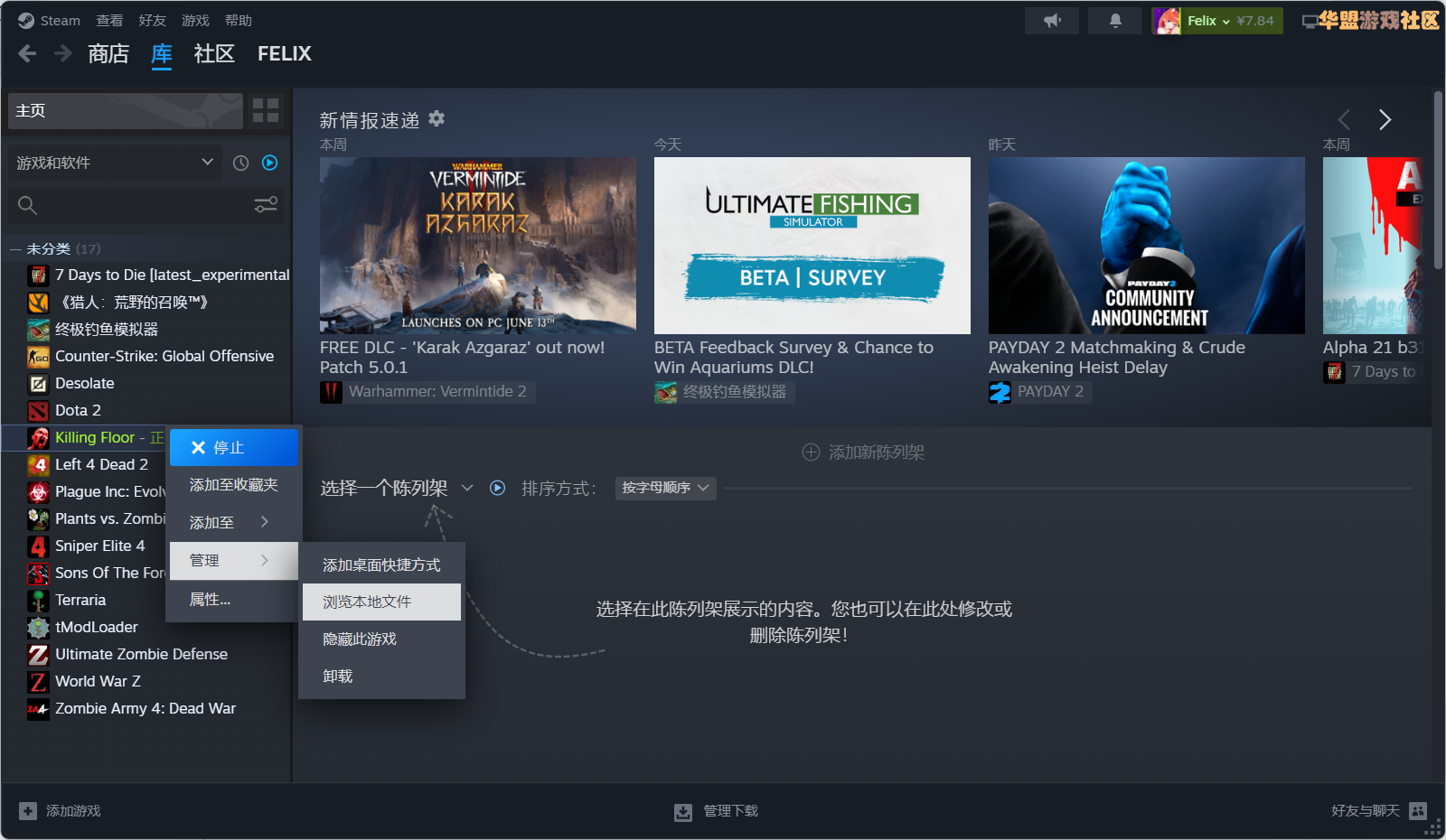Click the Dota 2 game icon

tap(38, 411)
